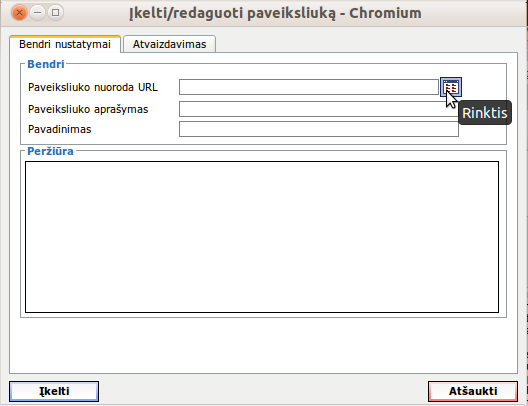The height and width of the screenshot is (406, 528).
Task: Open the Atvaizdavimas tab
Action: coord(169,44)
